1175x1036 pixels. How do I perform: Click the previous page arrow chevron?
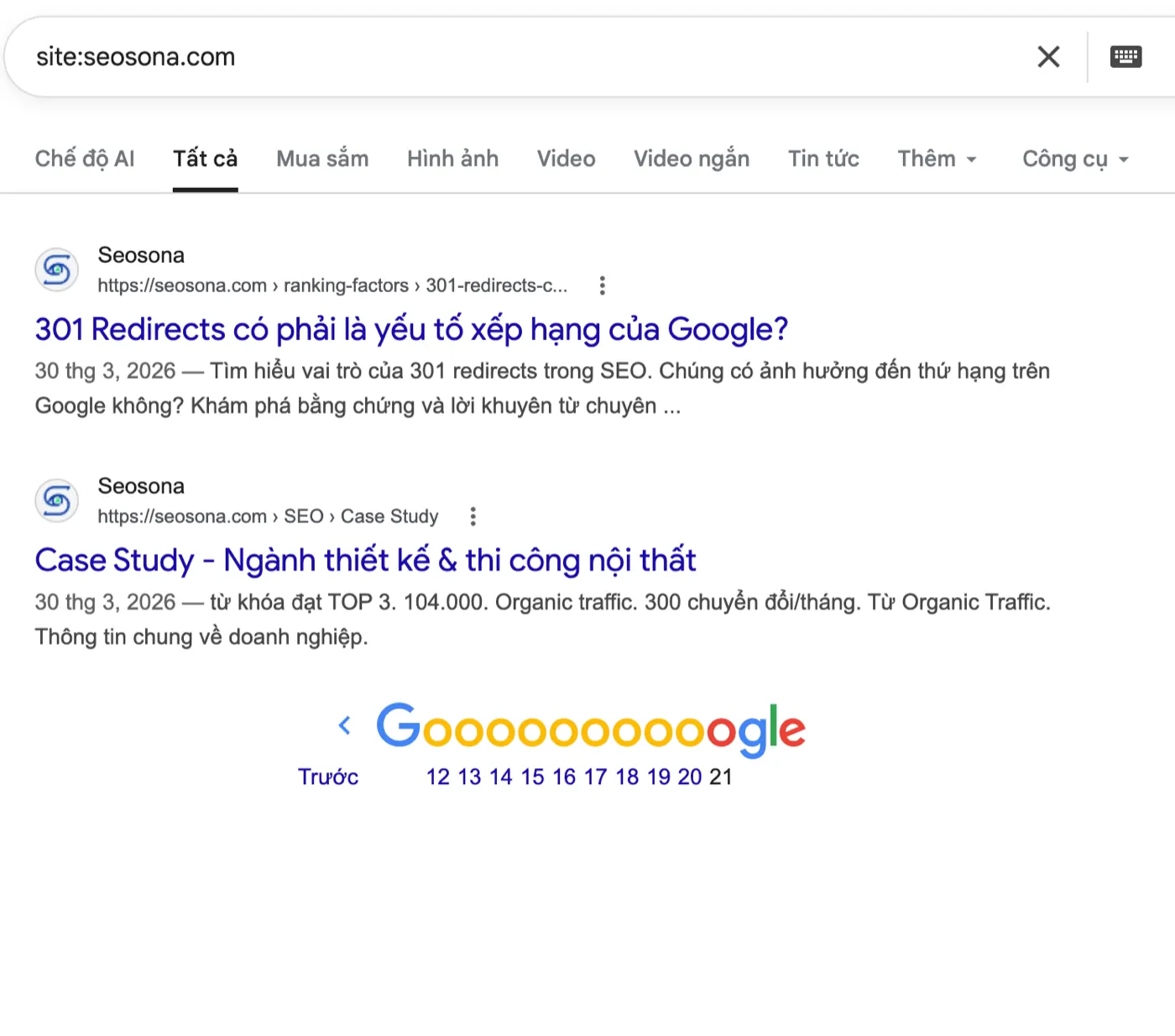point(344,725)
